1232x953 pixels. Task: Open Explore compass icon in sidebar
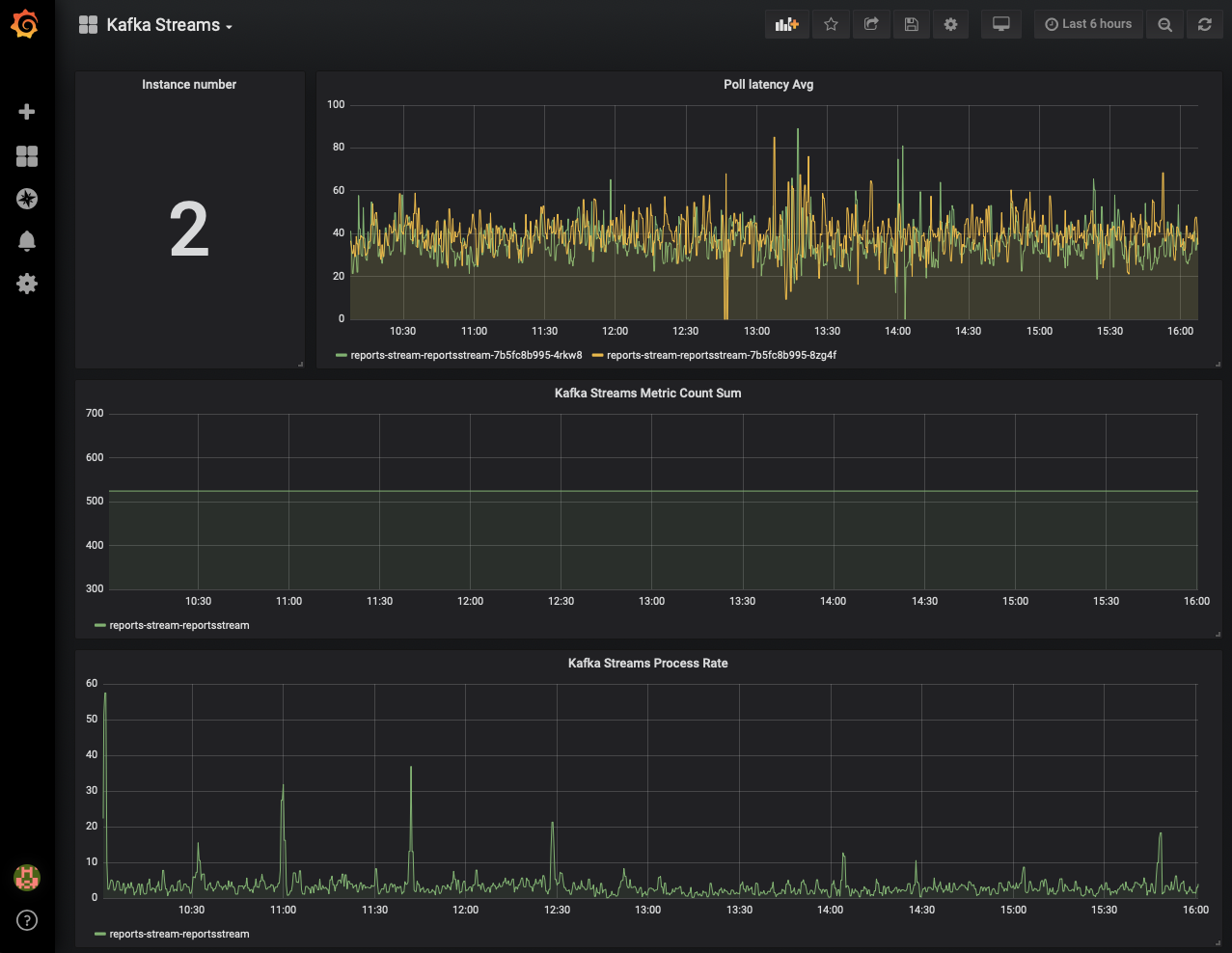(x=27, y=199)
